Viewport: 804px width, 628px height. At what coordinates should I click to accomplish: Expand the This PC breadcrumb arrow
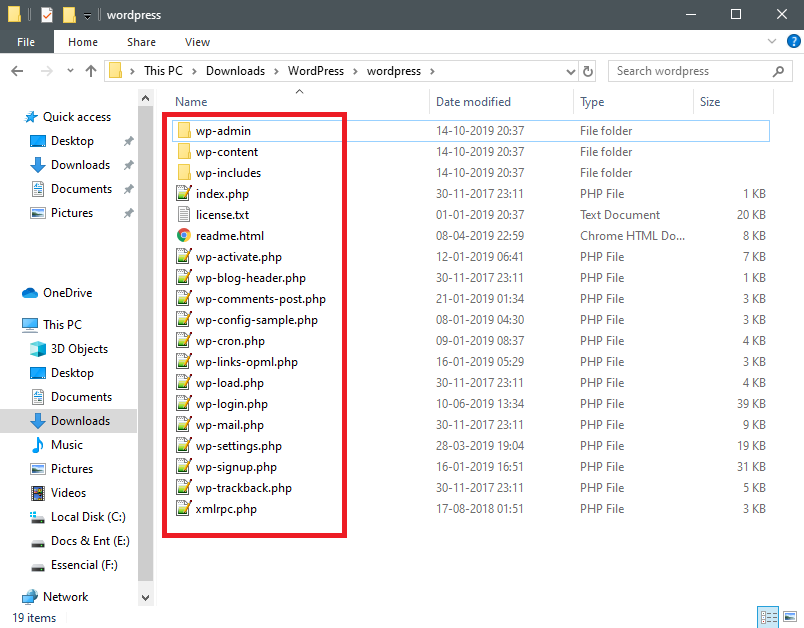[194, 71]
